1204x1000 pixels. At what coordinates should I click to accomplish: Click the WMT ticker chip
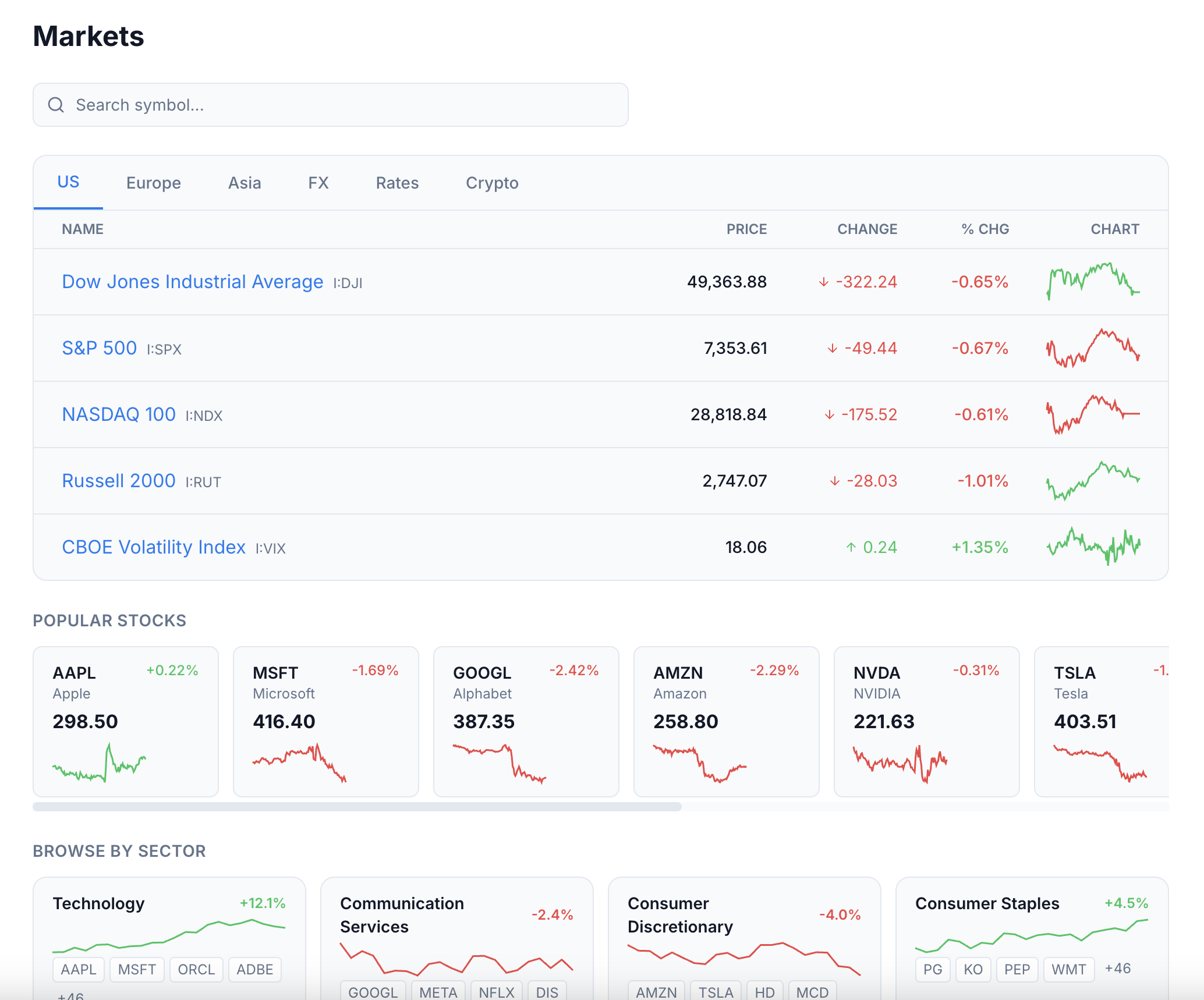point(1069,970)
